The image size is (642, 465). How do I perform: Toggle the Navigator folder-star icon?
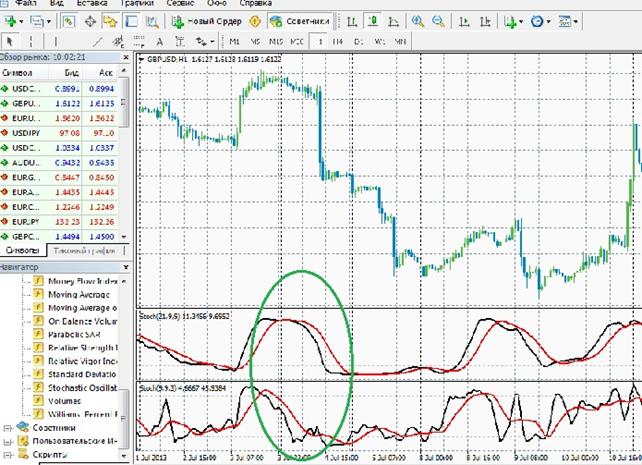[111, 21]
